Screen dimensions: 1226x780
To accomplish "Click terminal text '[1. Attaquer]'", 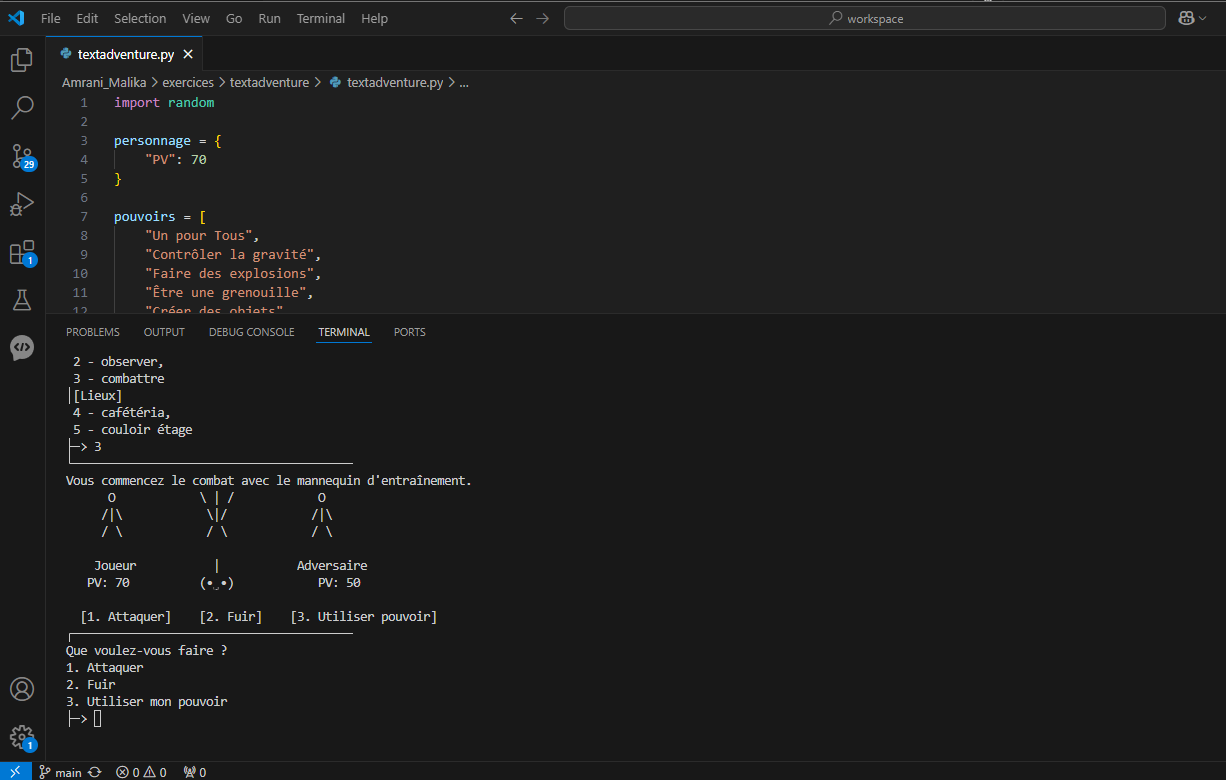I will (x=126, y=617).
